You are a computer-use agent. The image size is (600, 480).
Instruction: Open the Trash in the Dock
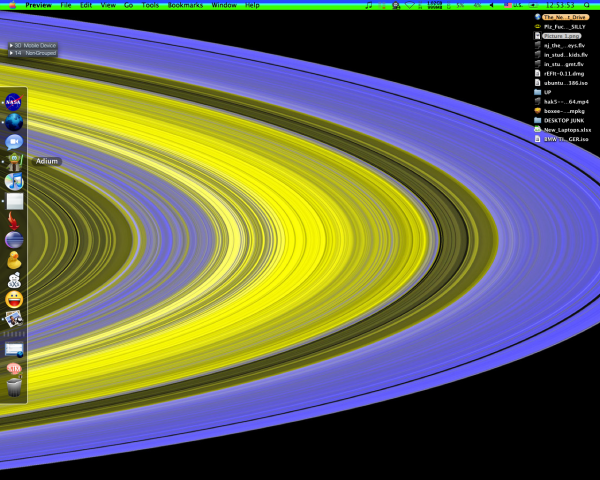(x=14, y=387)
